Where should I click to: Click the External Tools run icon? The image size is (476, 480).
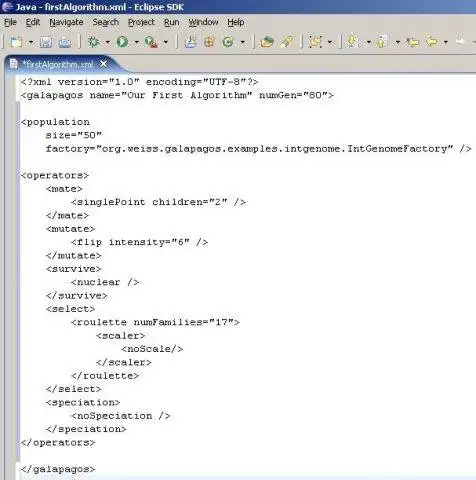click(x=151, y=42)
